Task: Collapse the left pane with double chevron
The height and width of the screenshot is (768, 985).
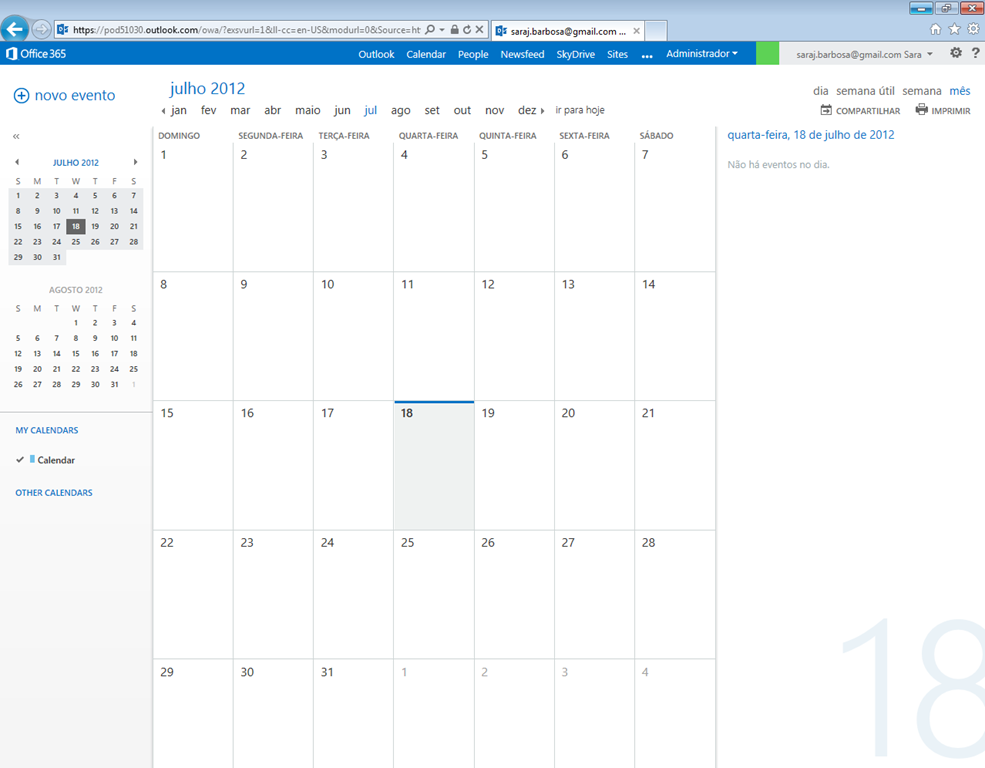Action: [x=16, y=136]
